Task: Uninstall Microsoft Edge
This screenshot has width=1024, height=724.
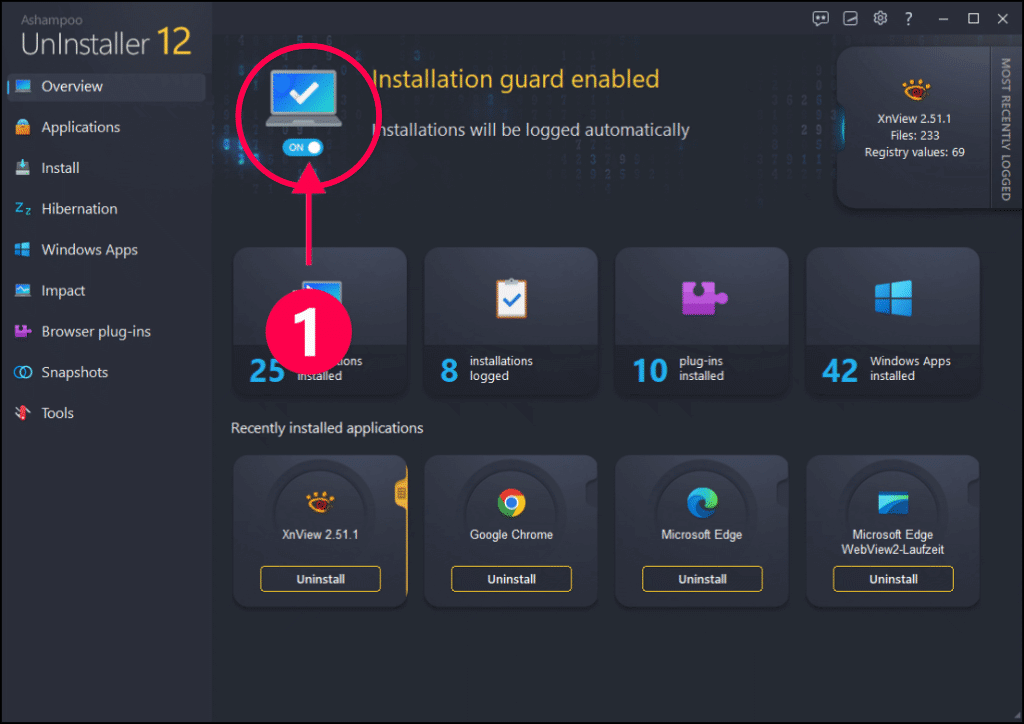Action: point(702,579)
